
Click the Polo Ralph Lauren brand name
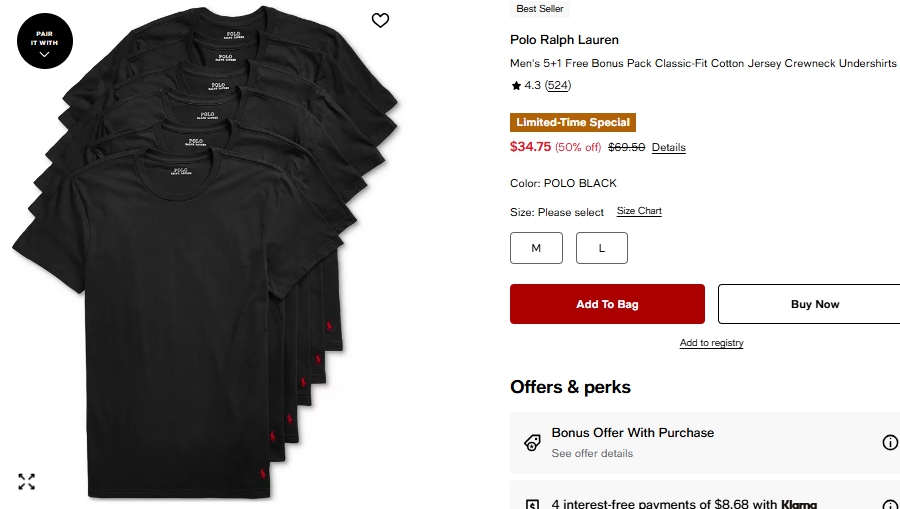click(x=564, y=40)
